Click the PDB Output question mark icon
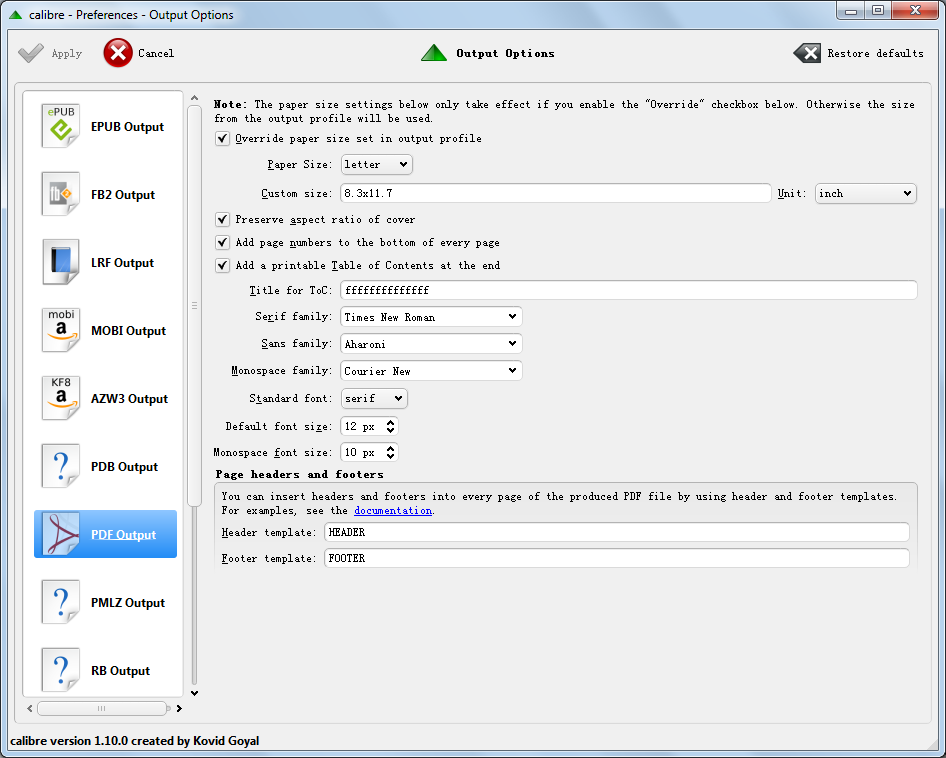This screenshot has width=946, height=758. 60,467
